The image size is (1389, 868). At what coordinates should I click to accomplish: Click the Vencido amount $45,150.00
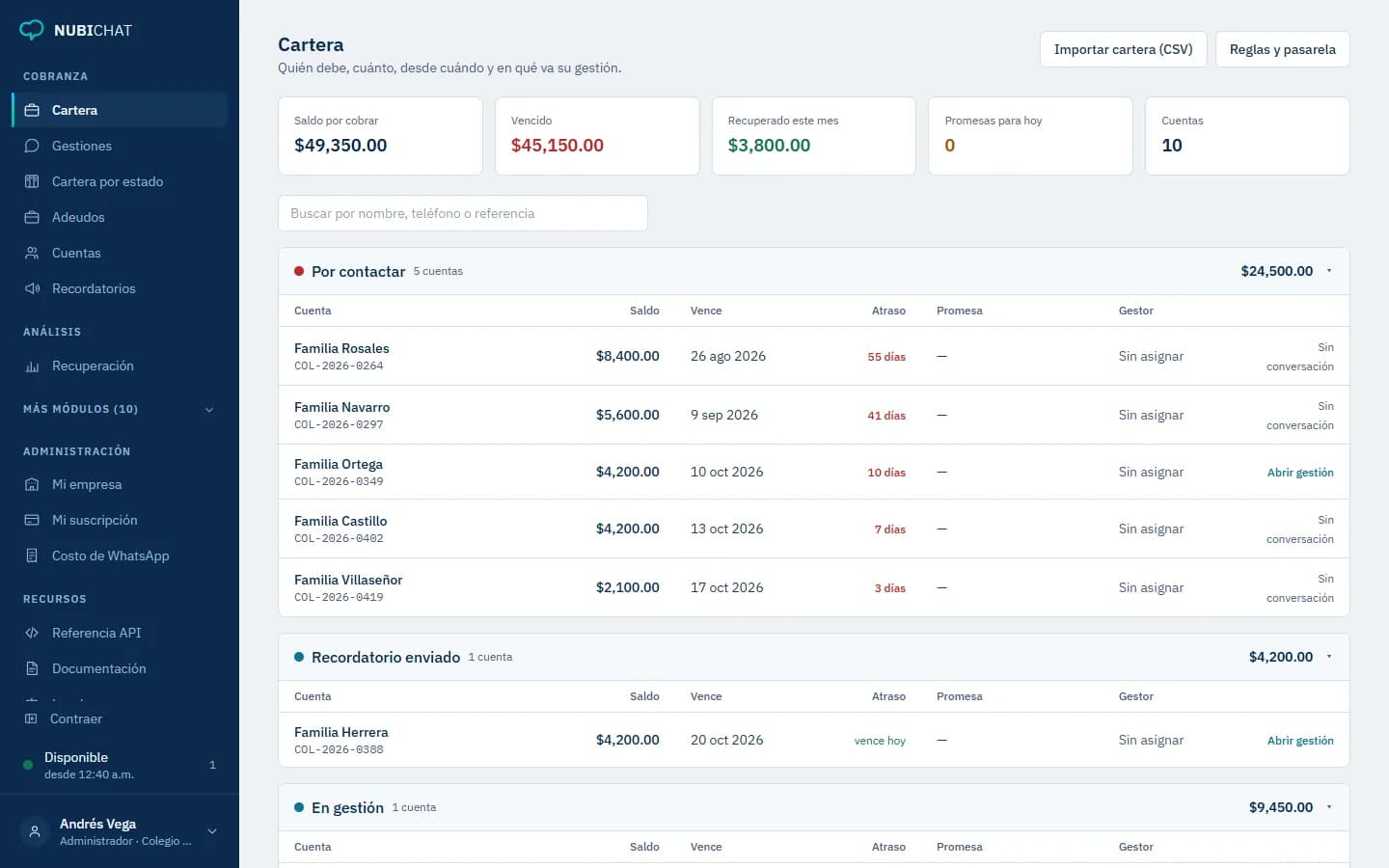point(558,146)
